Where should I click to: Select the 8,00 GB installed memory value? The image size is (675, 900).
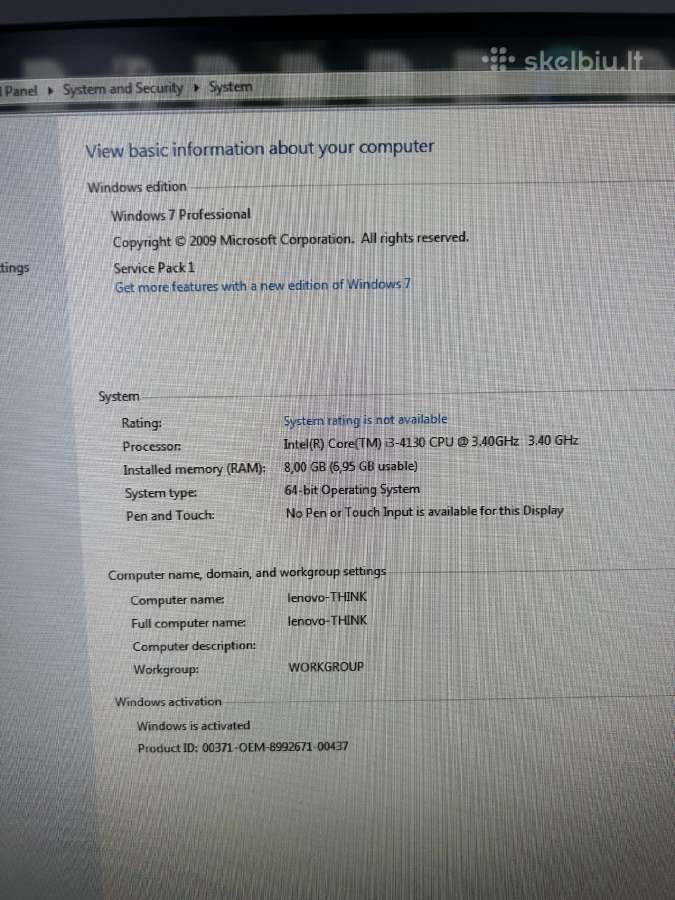(x=351, y=466)
